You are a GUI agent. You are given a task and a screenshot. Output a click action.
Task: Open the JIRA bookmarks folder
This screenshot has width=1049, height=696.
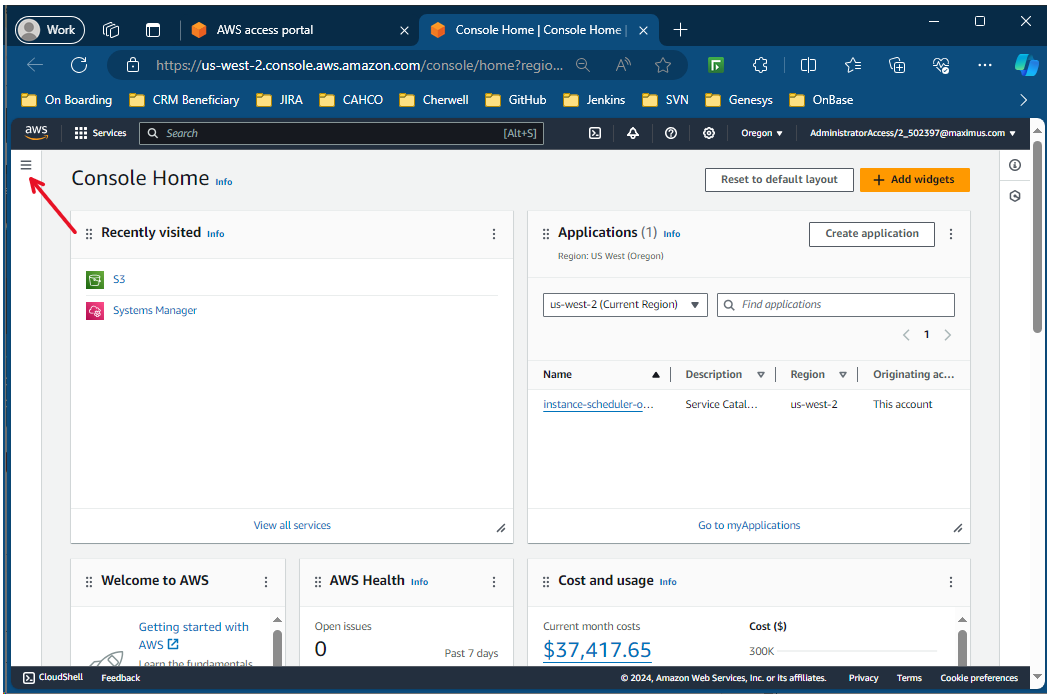[x=280, y=100]
